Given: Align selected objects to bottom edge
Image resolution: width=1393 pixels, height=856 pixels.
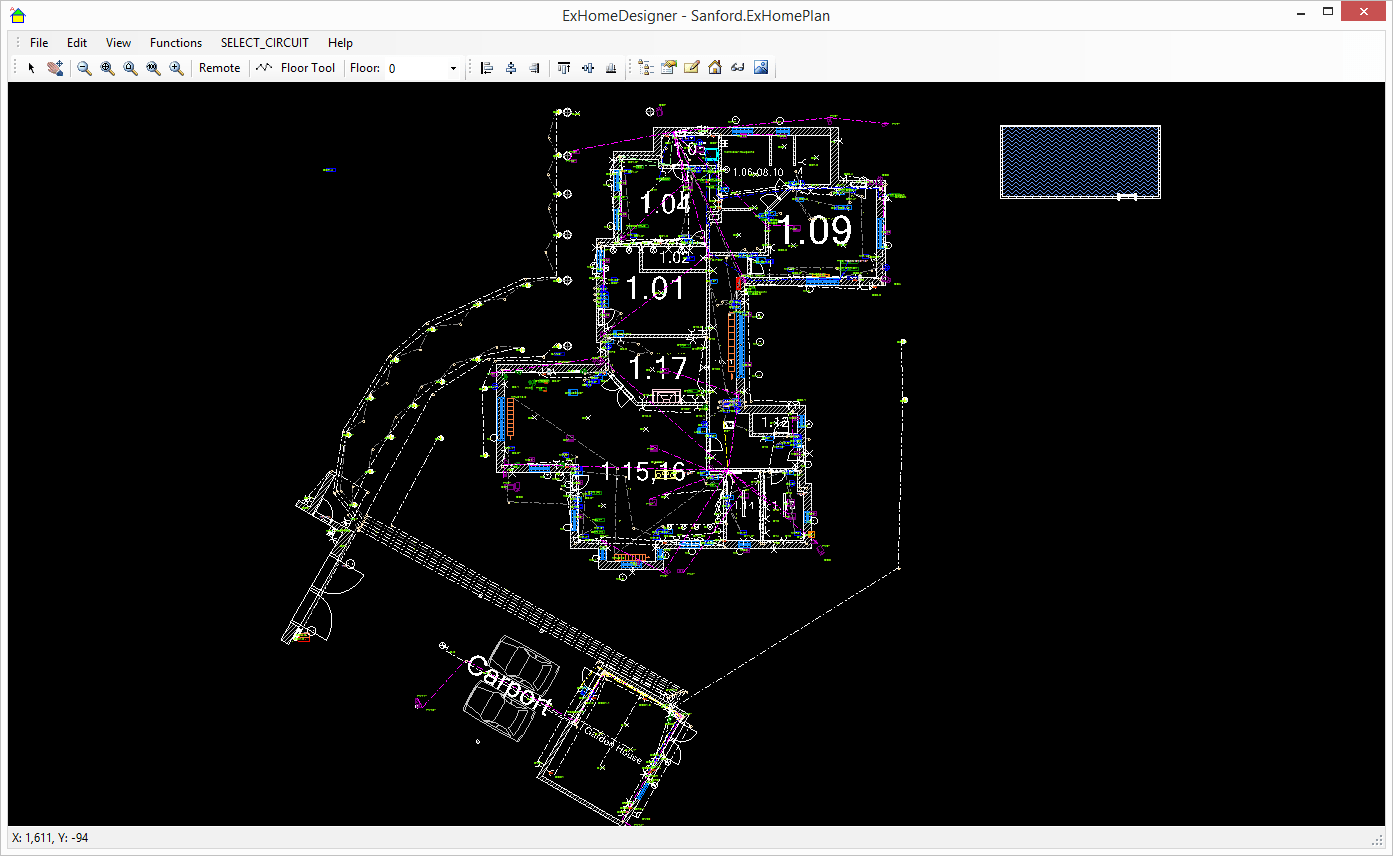Looking at the screenshot, I should (x=611, y=68).
